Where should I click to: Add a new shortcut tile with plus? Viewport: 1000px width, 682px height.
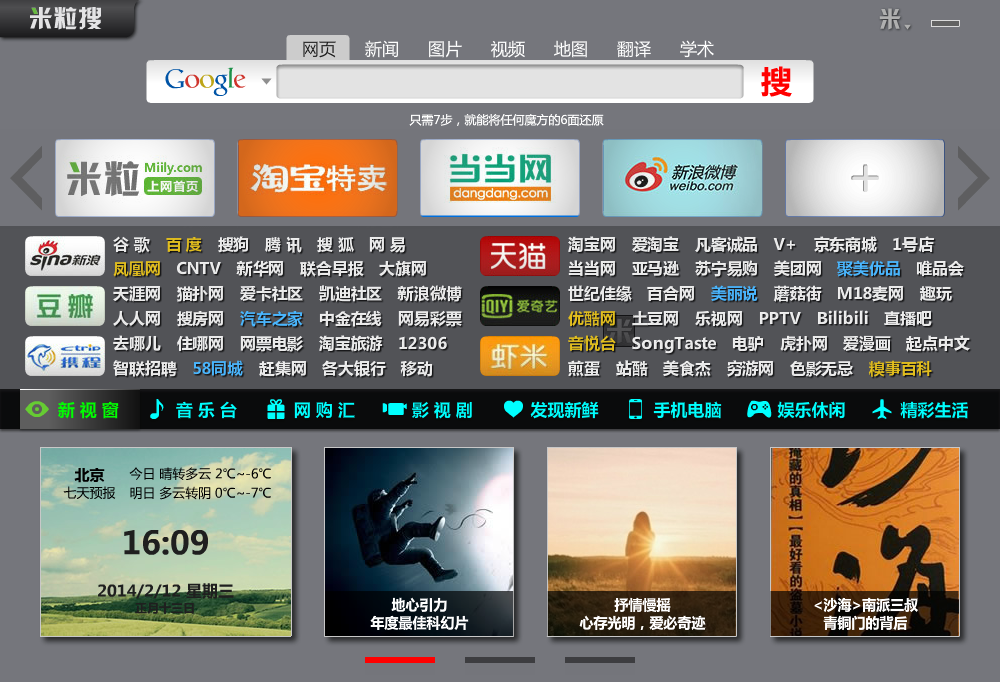(865, 178)
